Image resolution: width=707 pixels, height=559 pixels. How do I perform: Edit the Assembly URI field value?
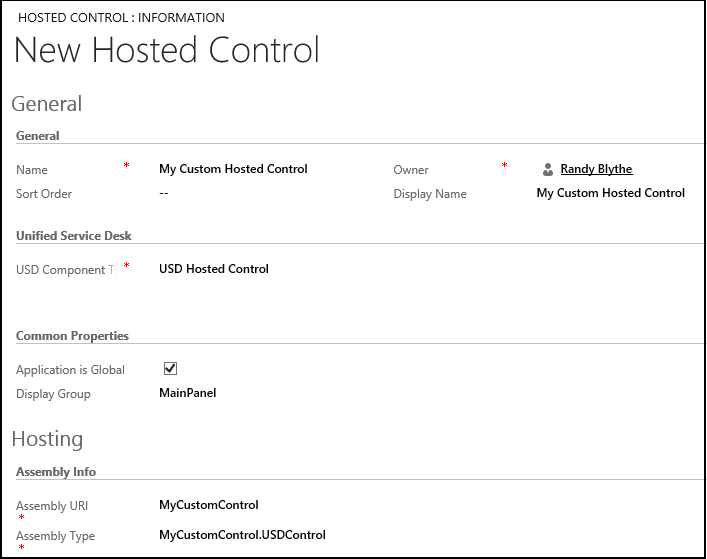coord(209,505)
